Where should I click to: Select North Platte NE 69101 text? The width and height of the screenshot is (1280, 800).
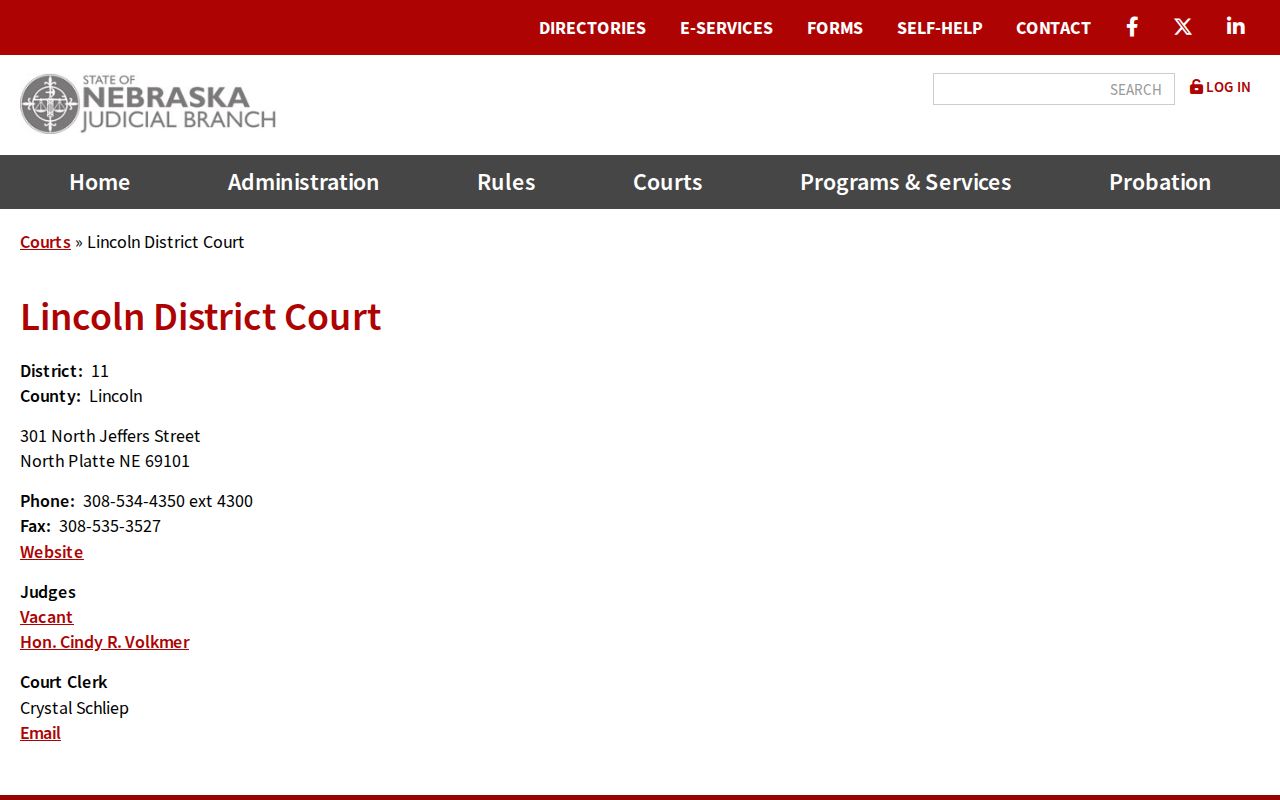click(x=105, y=461)
